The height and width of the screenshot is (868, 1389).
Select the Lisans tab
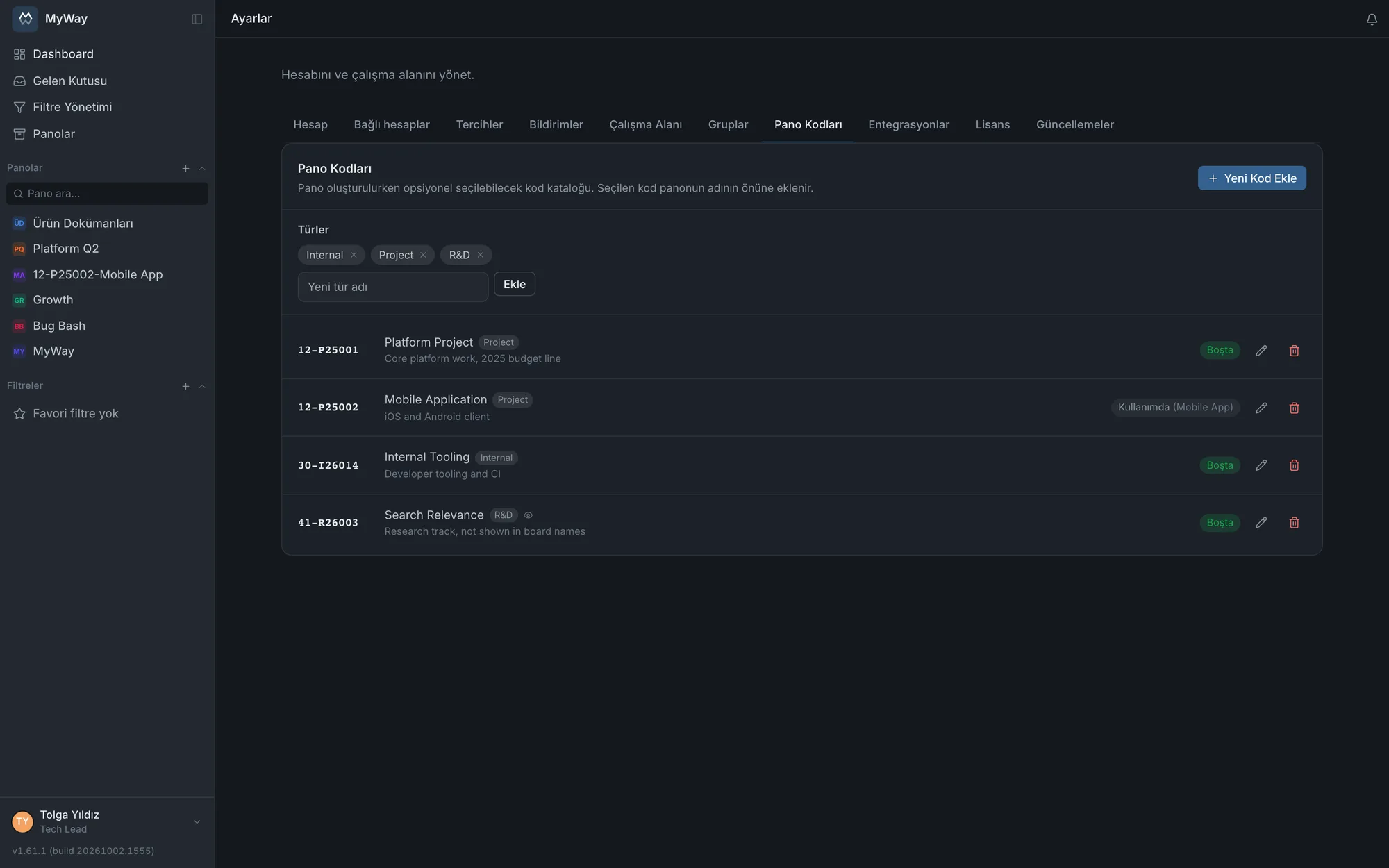click(x=992, y=124)
